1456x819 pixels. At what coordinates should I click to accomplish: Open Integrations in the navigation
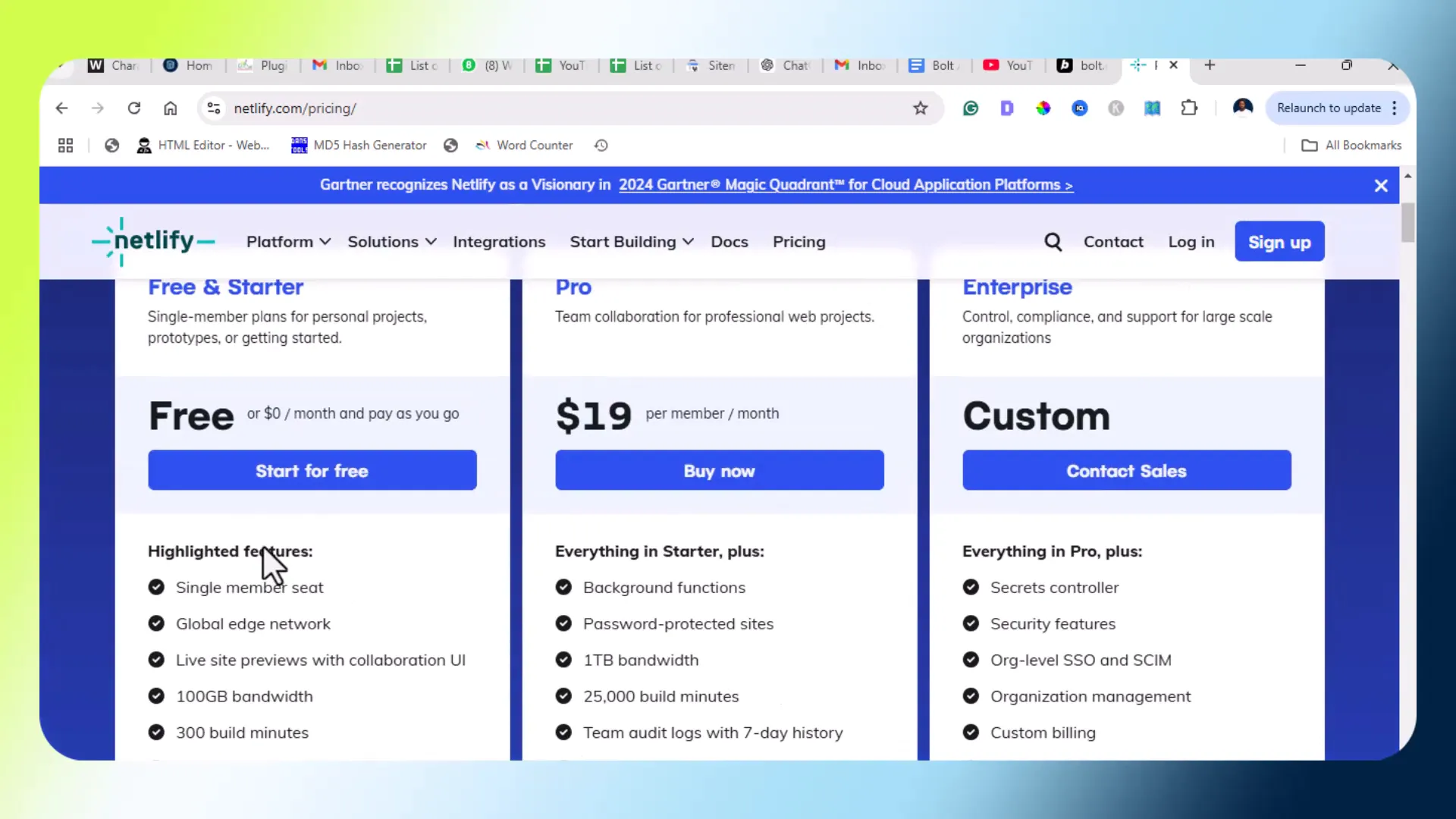(499, 242)
